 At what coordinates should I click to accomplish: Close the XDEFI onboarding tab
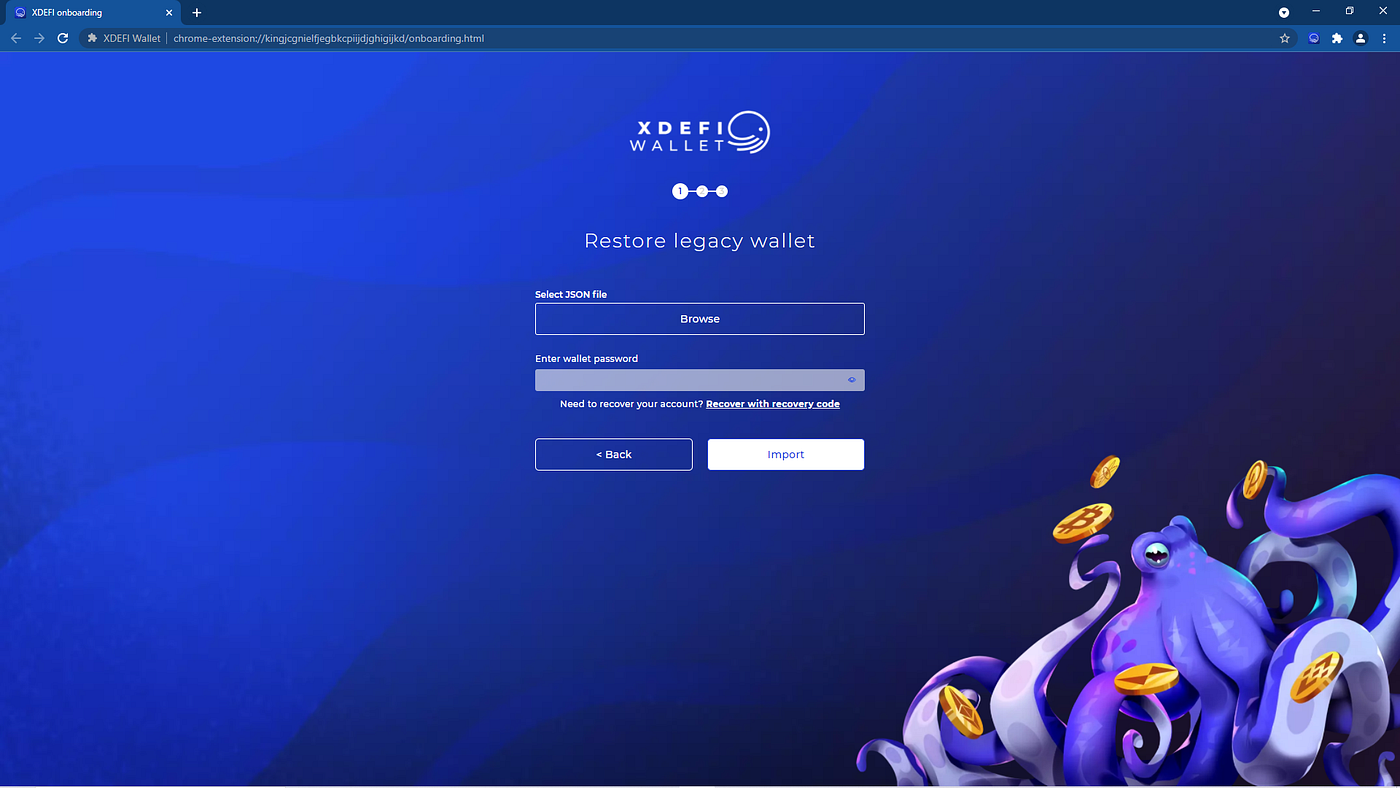(168, 12)
